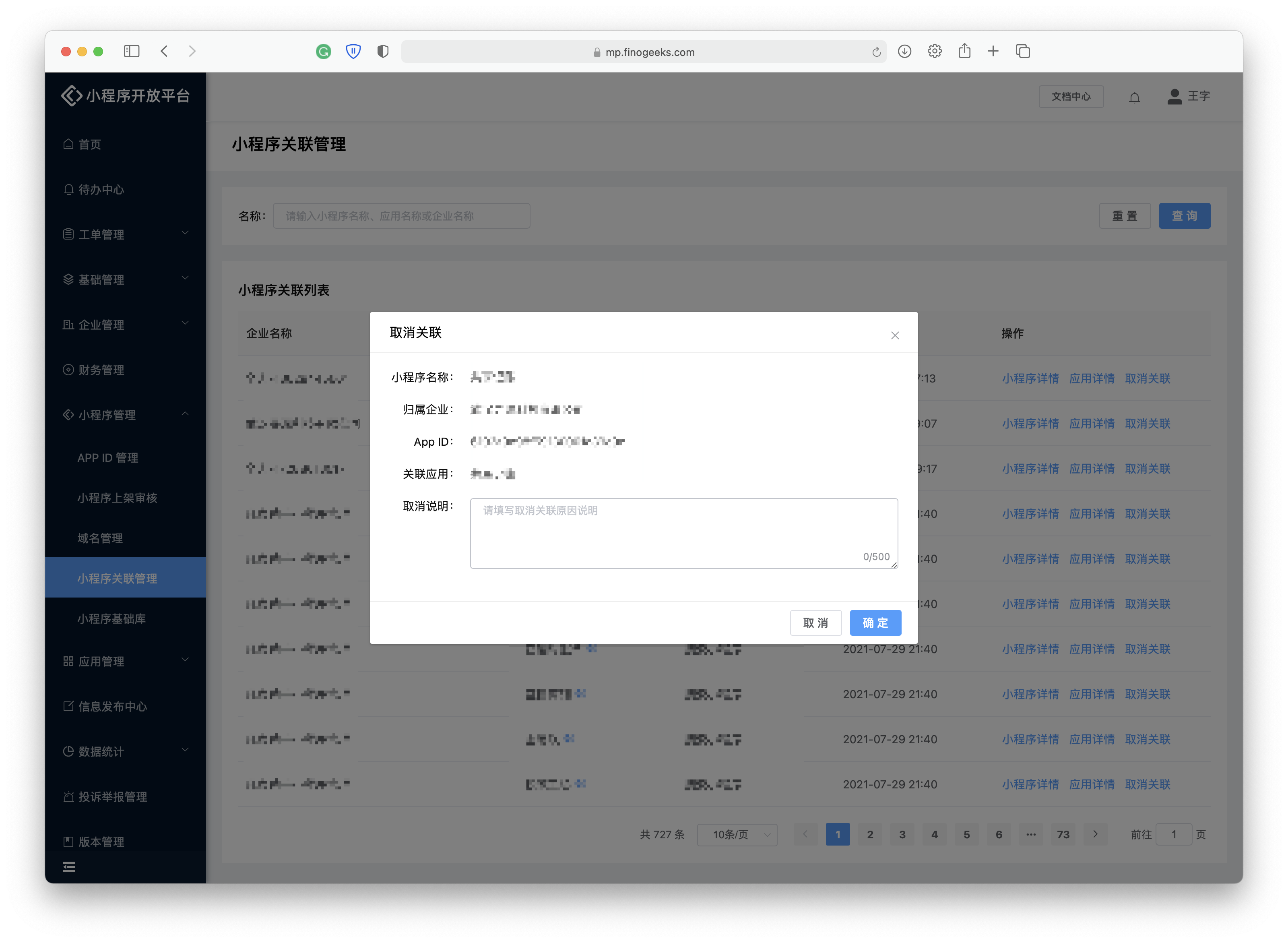
Task: Collapse the sidebar with the bottom fold icon
Action: (69, 867)
